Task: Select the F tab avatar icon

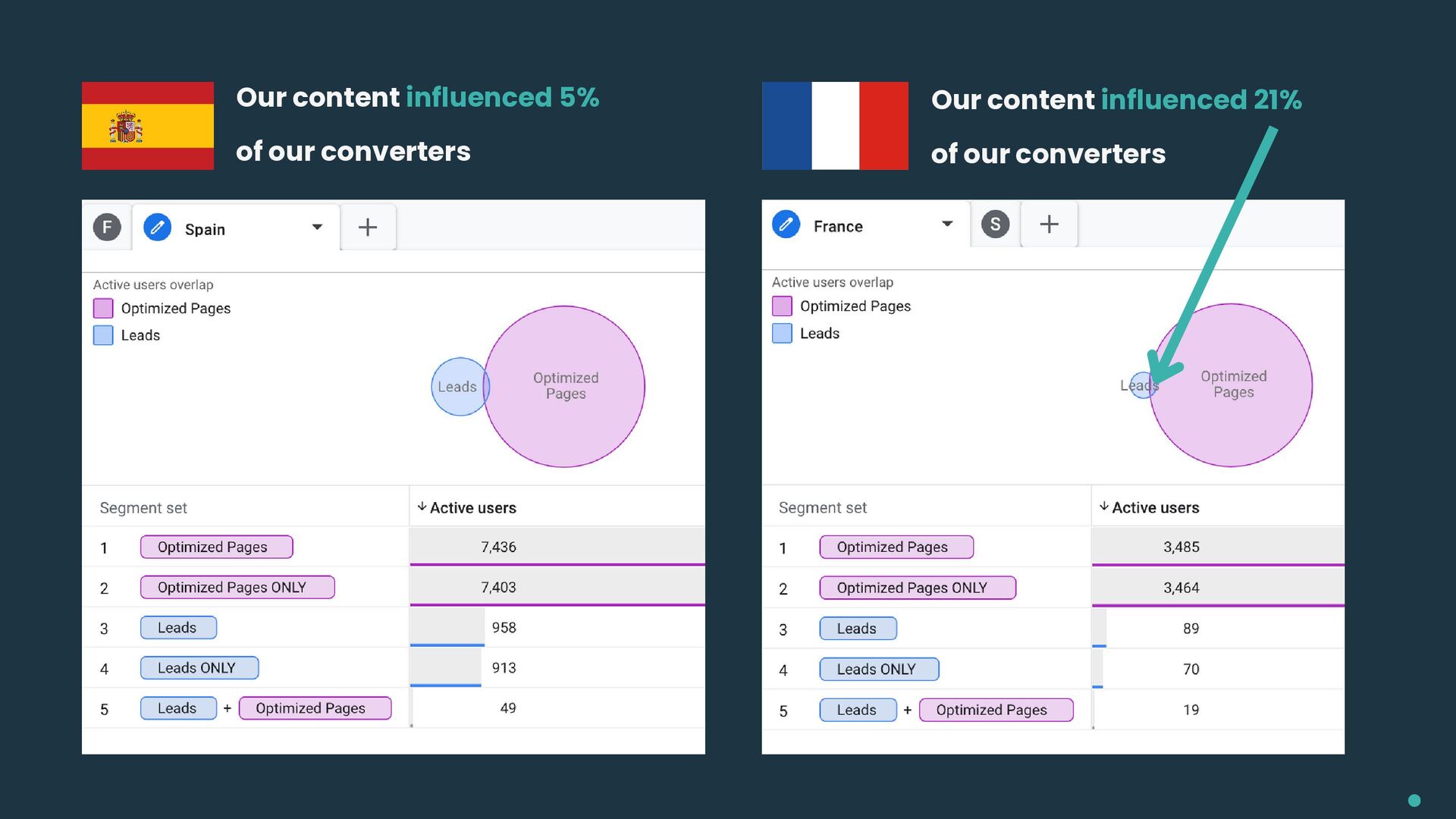Action: pyautogui.click(x=107, y=227)
